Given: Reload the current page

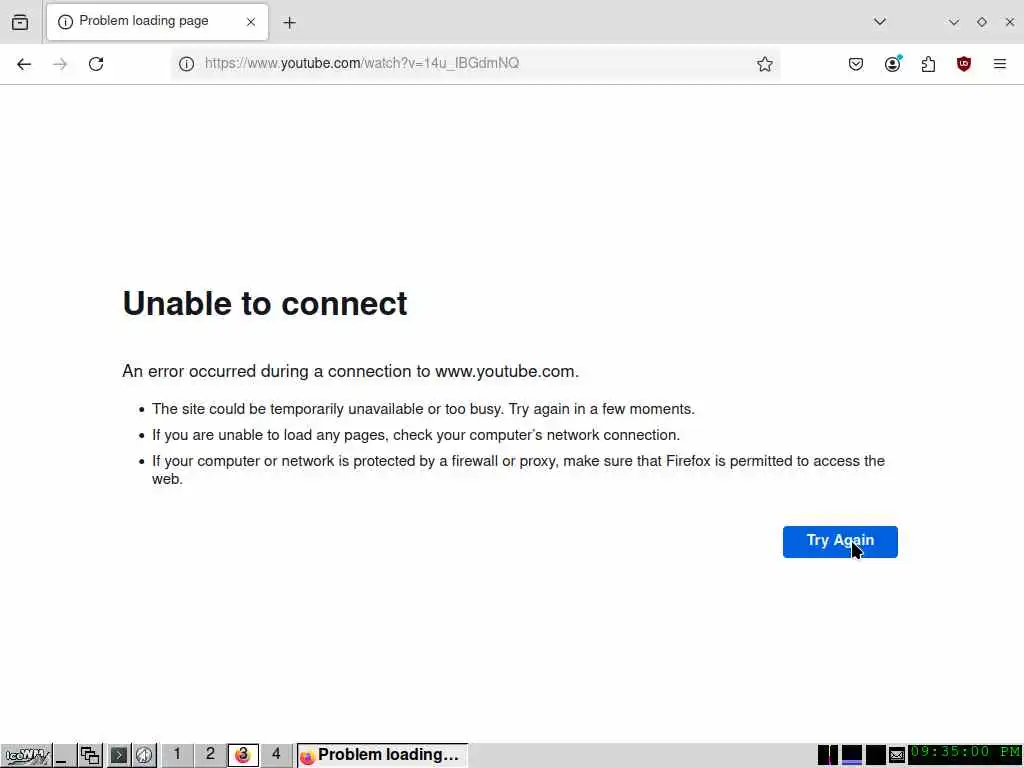Looking at the screenshot, I should click(96, 64).
